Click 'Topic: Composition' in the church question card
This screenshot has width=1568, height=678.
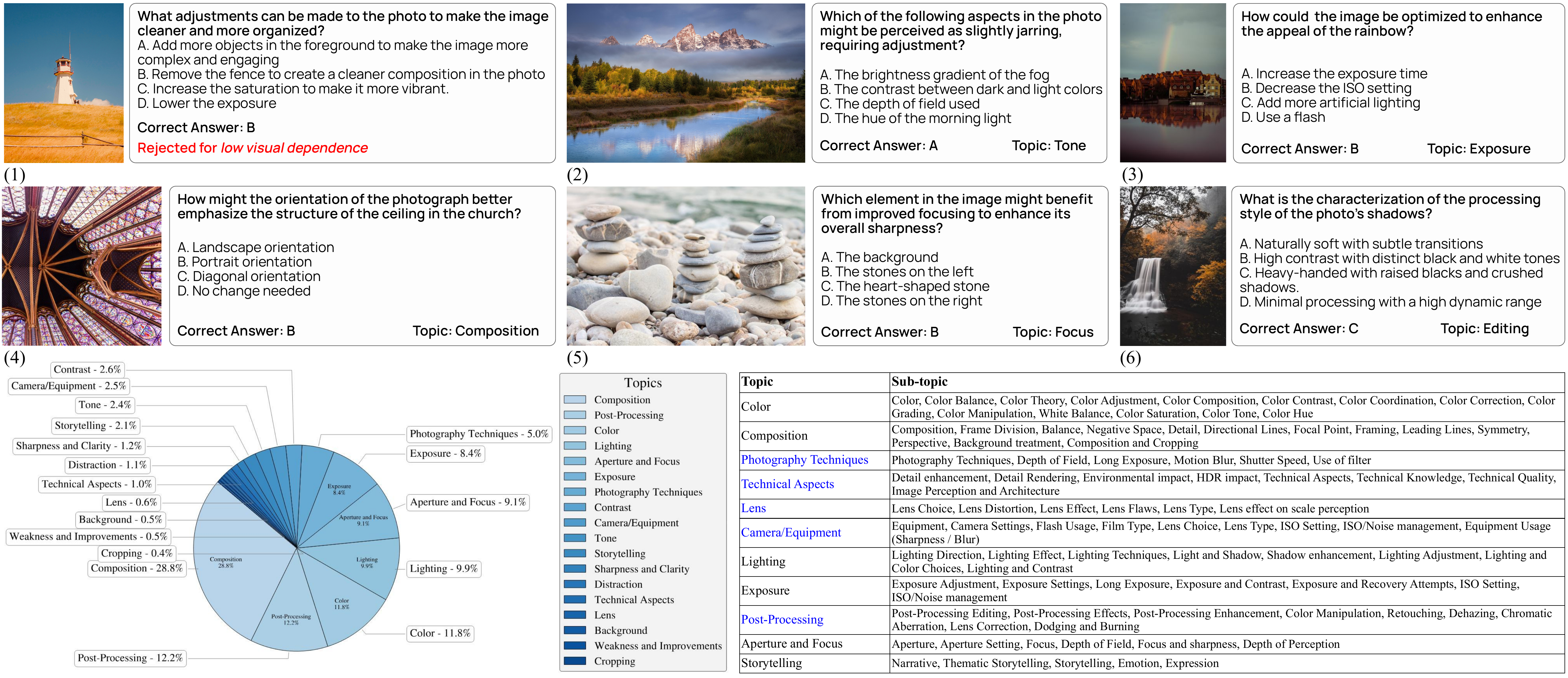pyautogui.click(x=475, y=331)
